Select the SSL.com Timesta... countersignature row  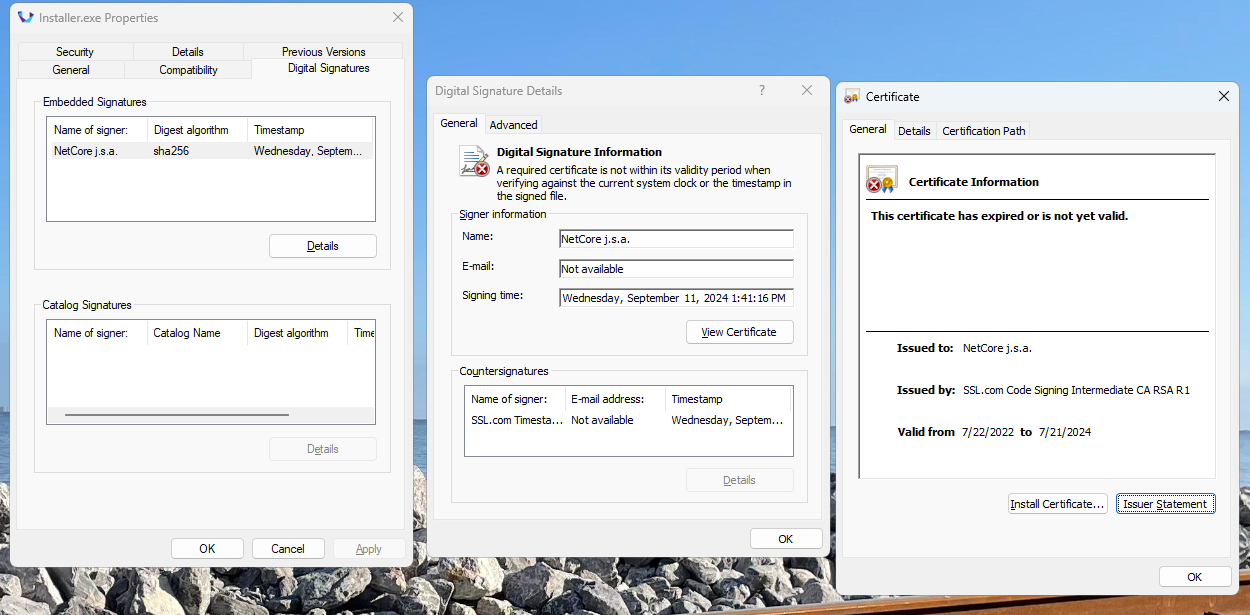(x=628, y=420)
